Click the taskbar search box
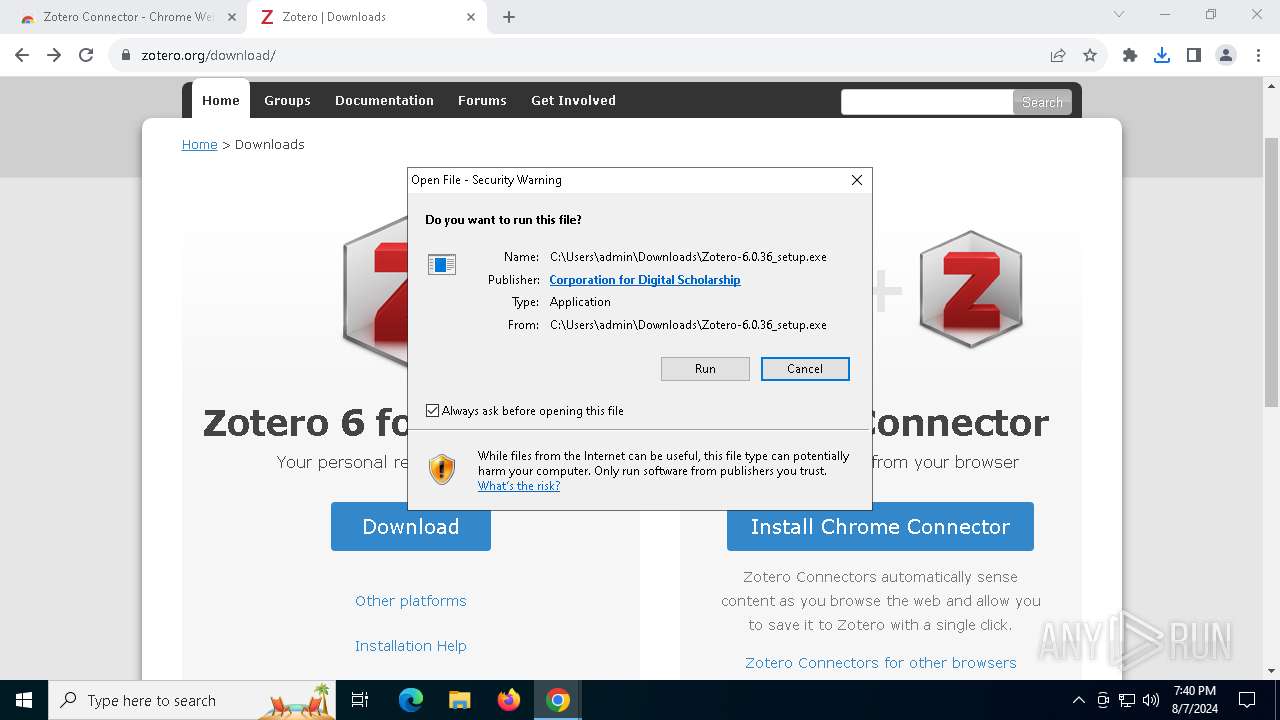This screenshot has height=720, width=1280. 193,700
